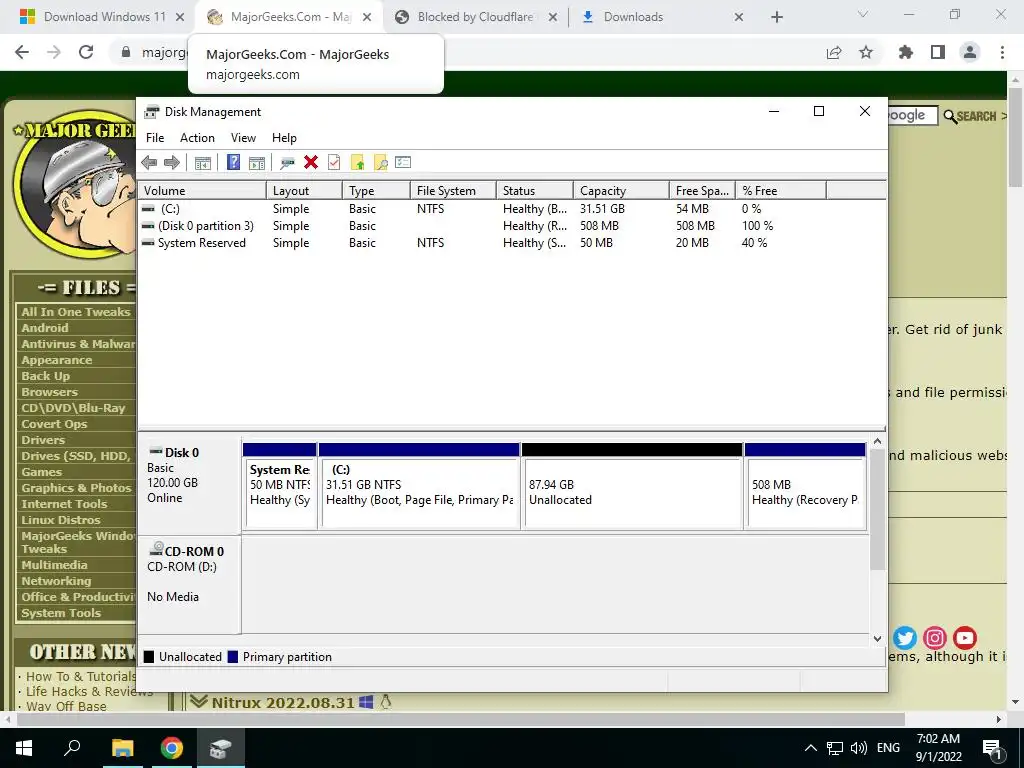
Task: Open the View menu
Action: pyautogui.click(x=243, y=138)
